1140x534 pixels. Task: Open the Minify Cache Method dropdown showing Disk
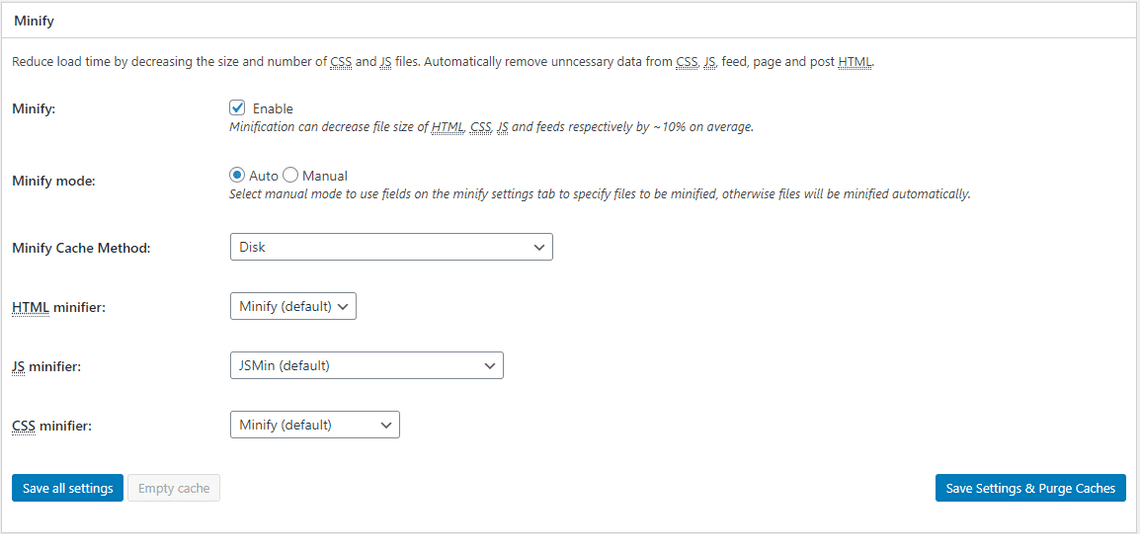391,247
